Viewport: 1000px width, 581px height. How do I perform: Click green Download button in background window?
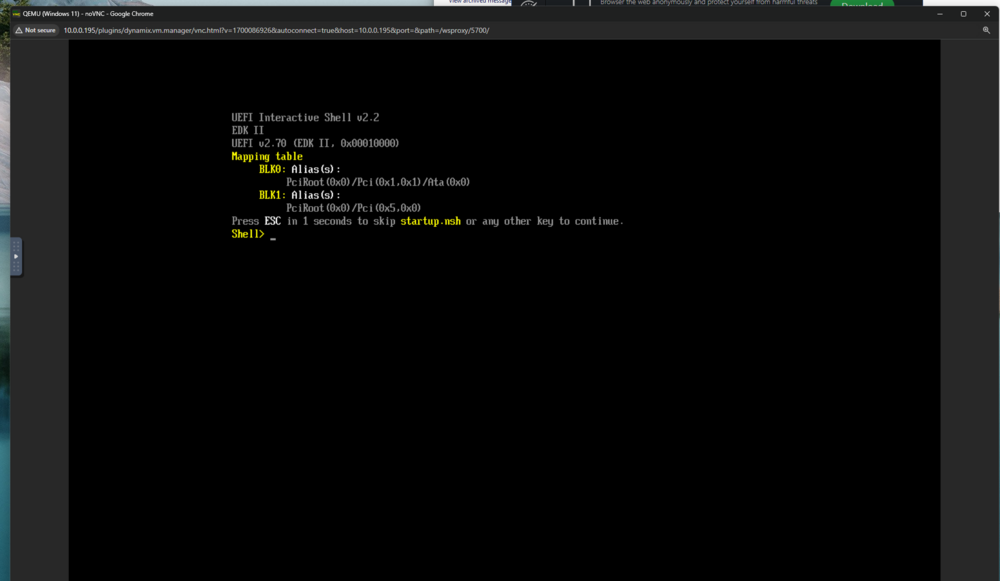(862, 4)
